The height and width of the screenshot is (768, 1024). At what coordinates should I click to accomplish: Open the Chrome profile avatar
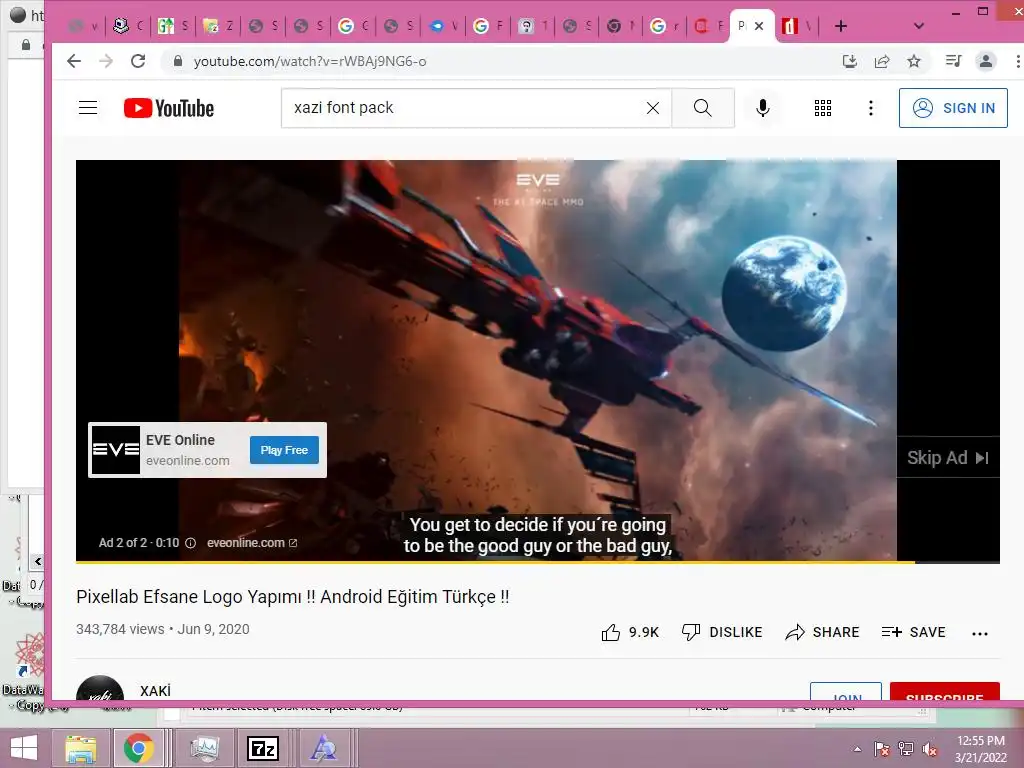click(x=985, y=61)
